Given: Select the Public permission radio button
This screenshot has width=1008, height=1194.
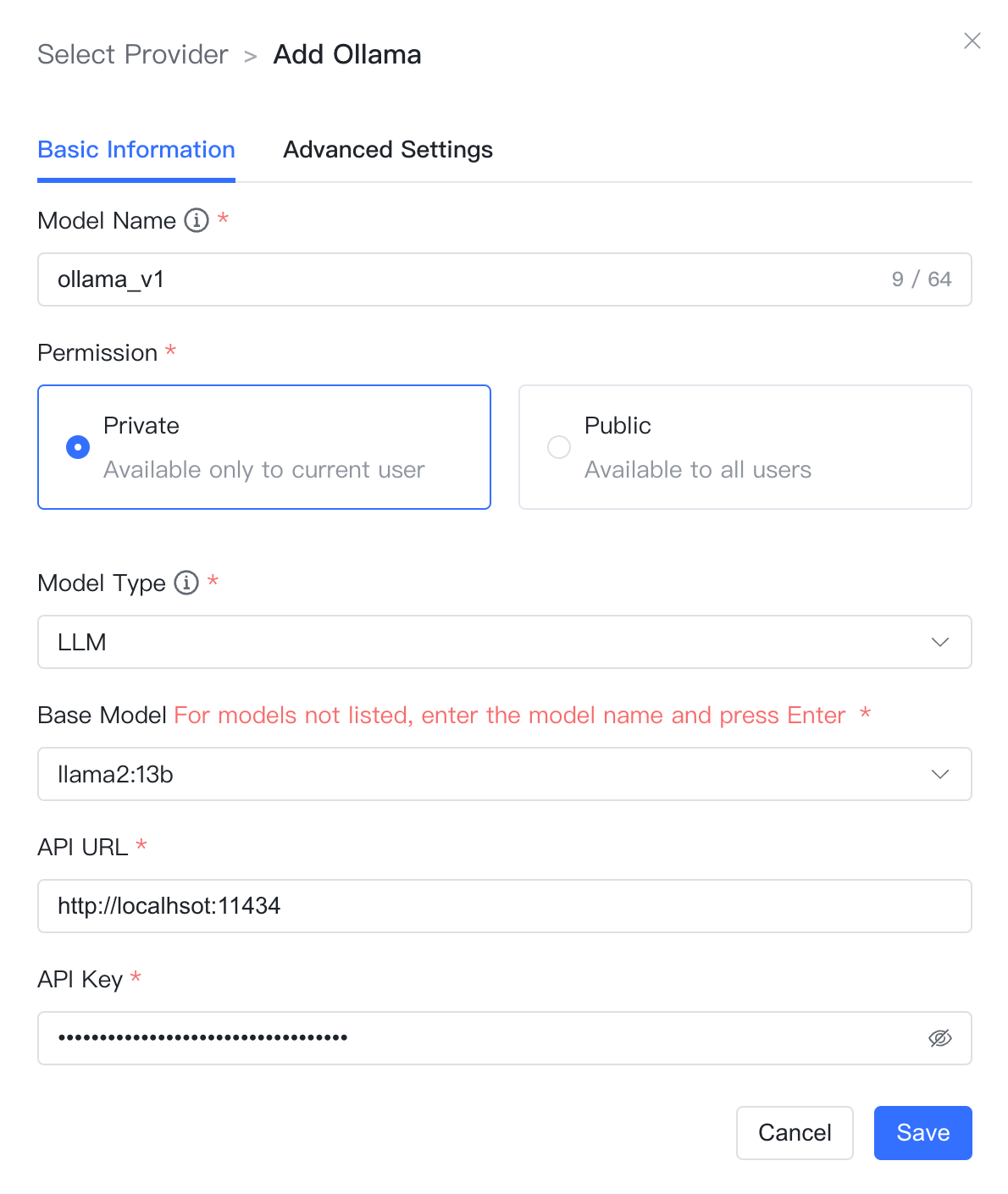Looking at the screenshot, I should pyautogui.click(x=559, y=447).
